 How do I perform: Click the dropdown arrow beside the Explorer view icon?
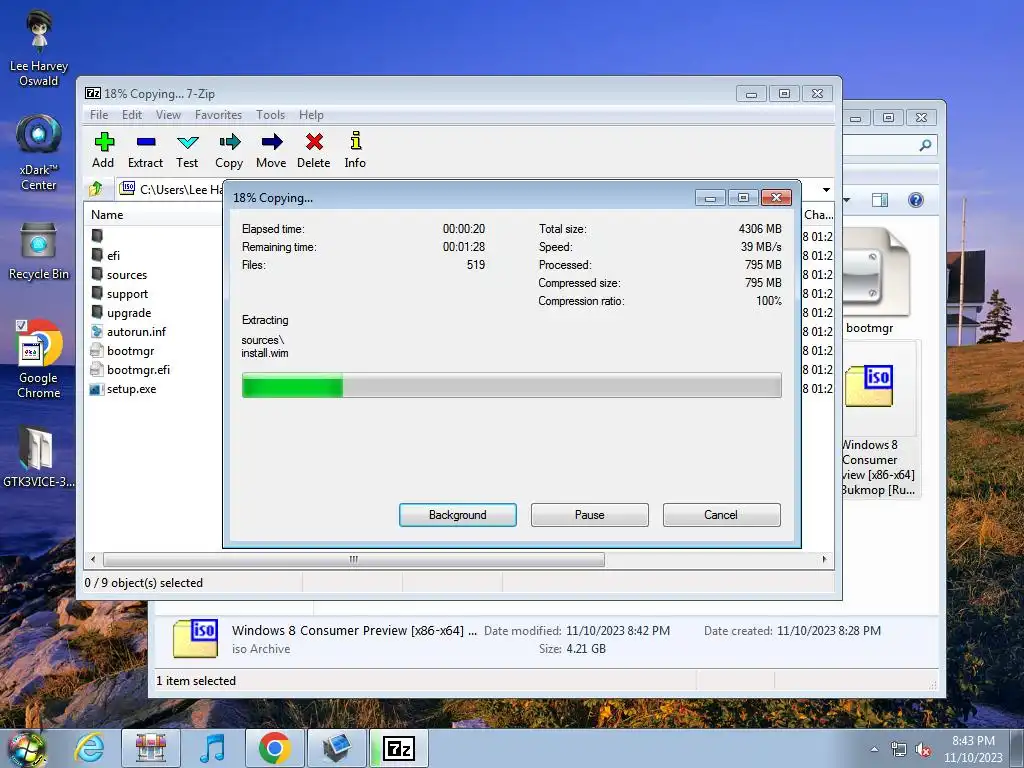[847, 200]
